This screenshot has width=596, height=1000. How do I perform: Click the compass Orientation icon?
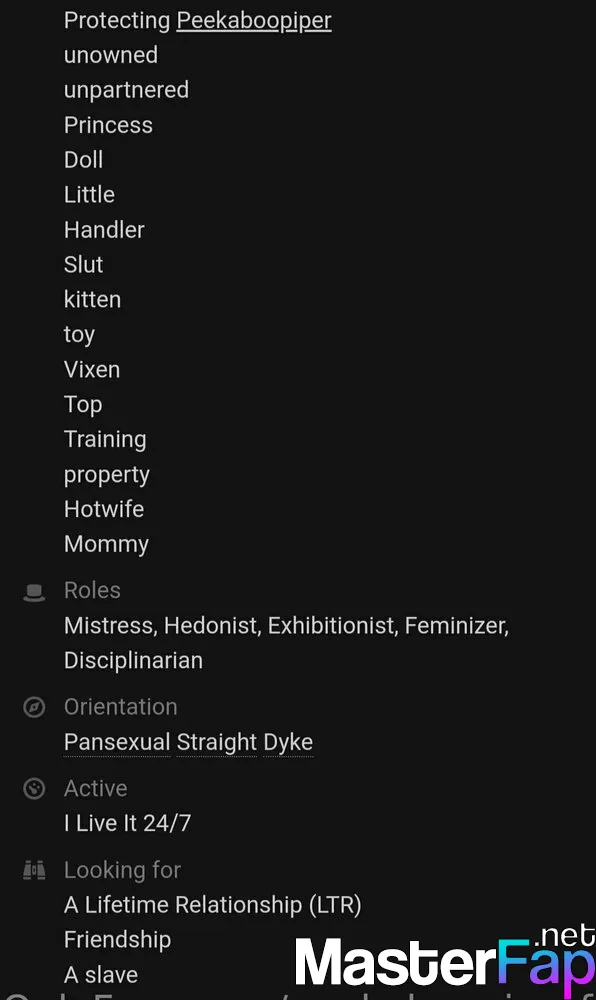tap(34, 707)
